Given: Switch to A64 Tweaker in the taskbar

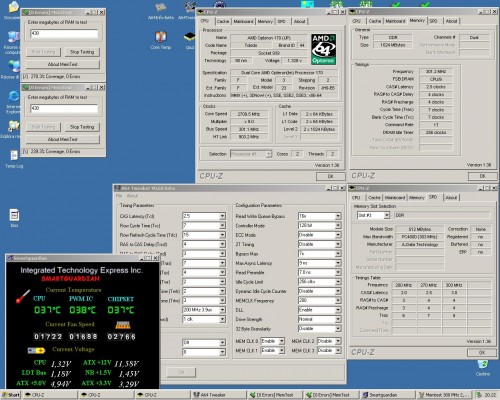Looking at the screenshot, I should 218,395.
